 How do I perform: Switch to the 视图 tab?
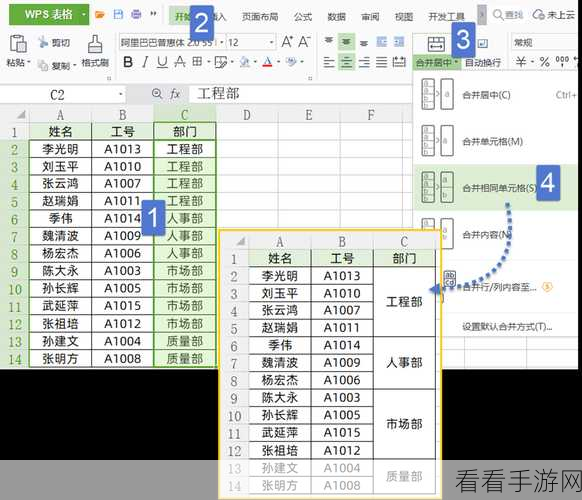pos(404,16)
